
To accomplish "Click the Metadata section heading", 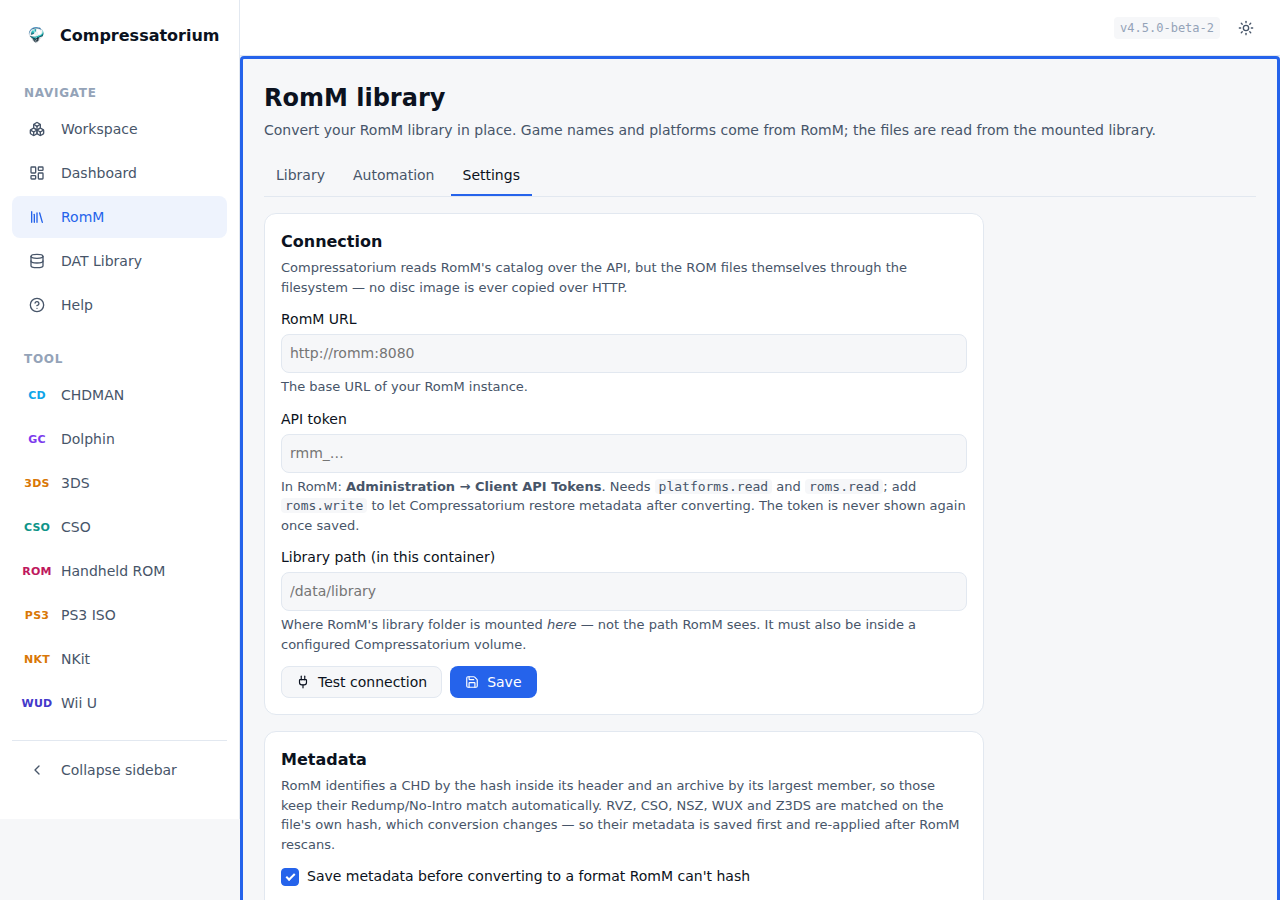I will point(324,759).
